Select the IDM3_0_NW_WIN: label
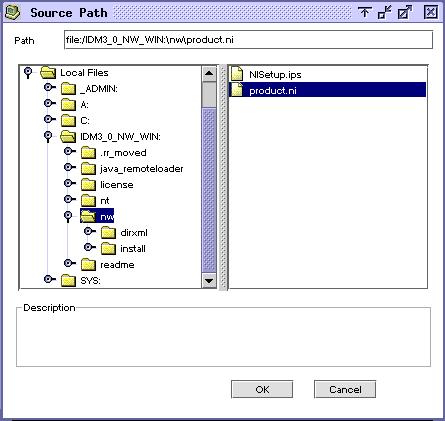445x421 pixels. [x=120, y=137]
